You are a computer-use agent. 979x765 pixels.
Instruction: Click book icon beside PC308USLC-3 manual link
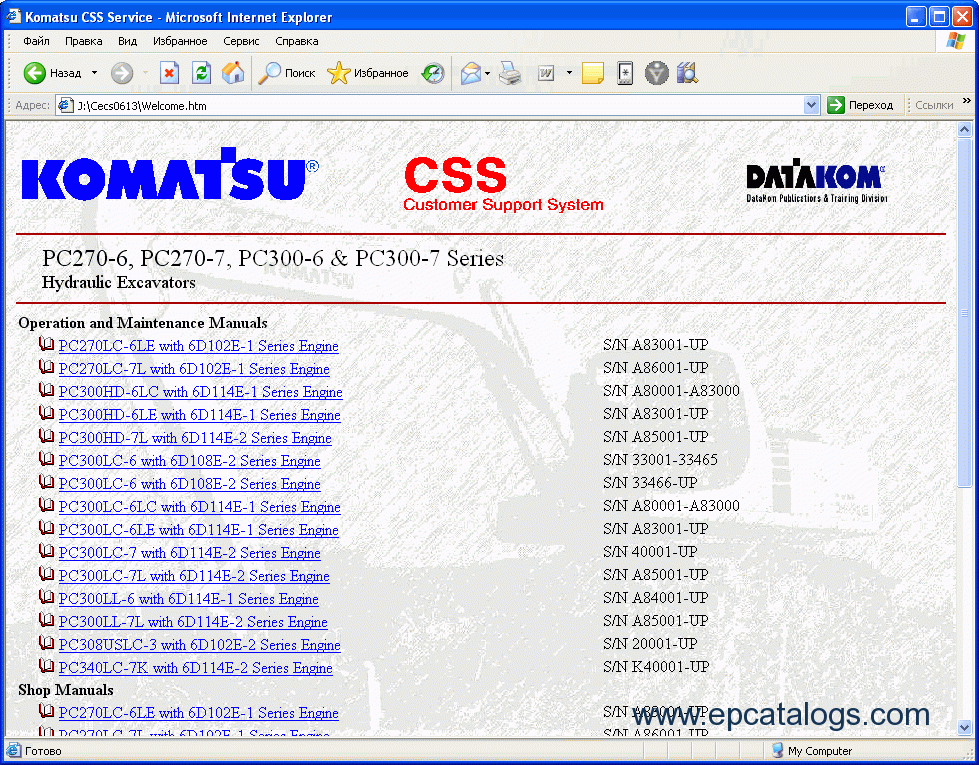pyautogui.click(x=46, y=643)
